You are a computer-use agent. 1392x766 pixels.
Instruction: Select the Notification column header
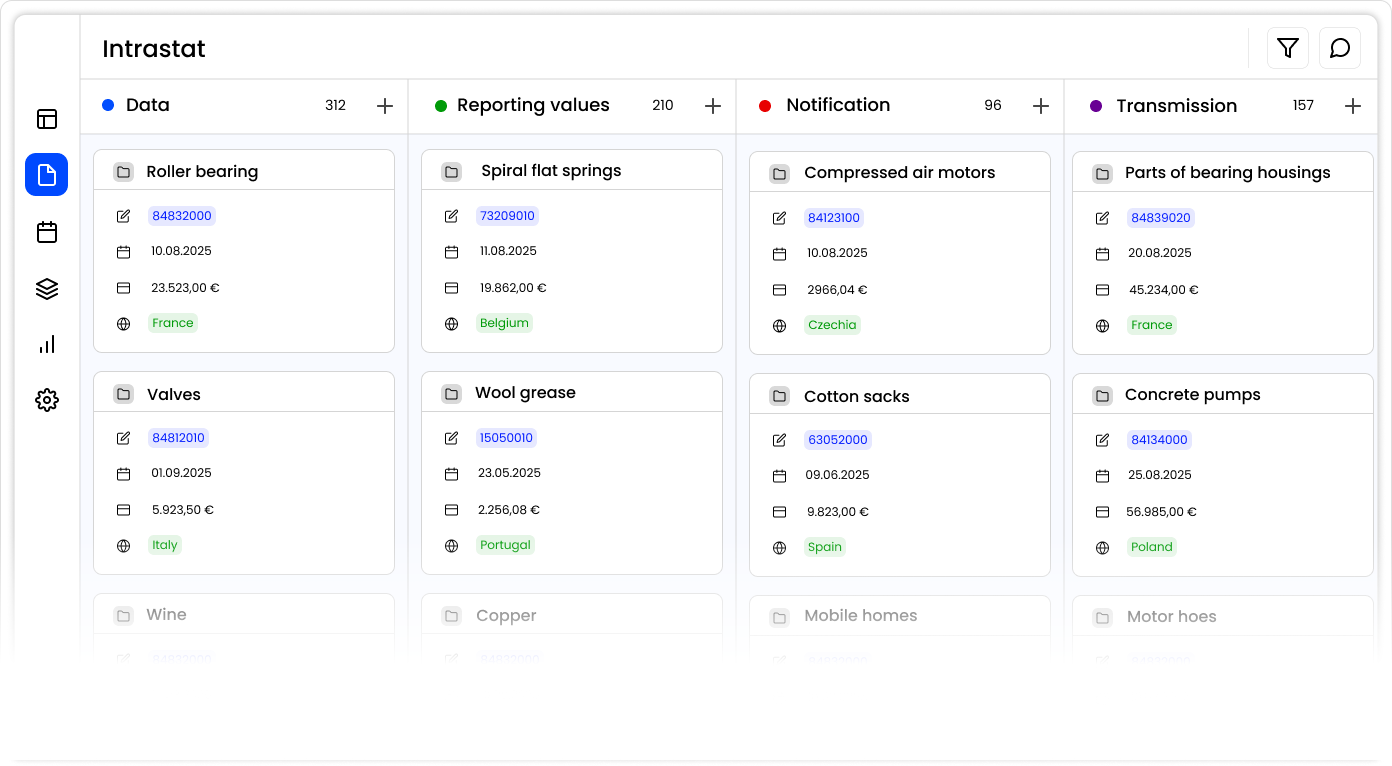coord(837,105)
